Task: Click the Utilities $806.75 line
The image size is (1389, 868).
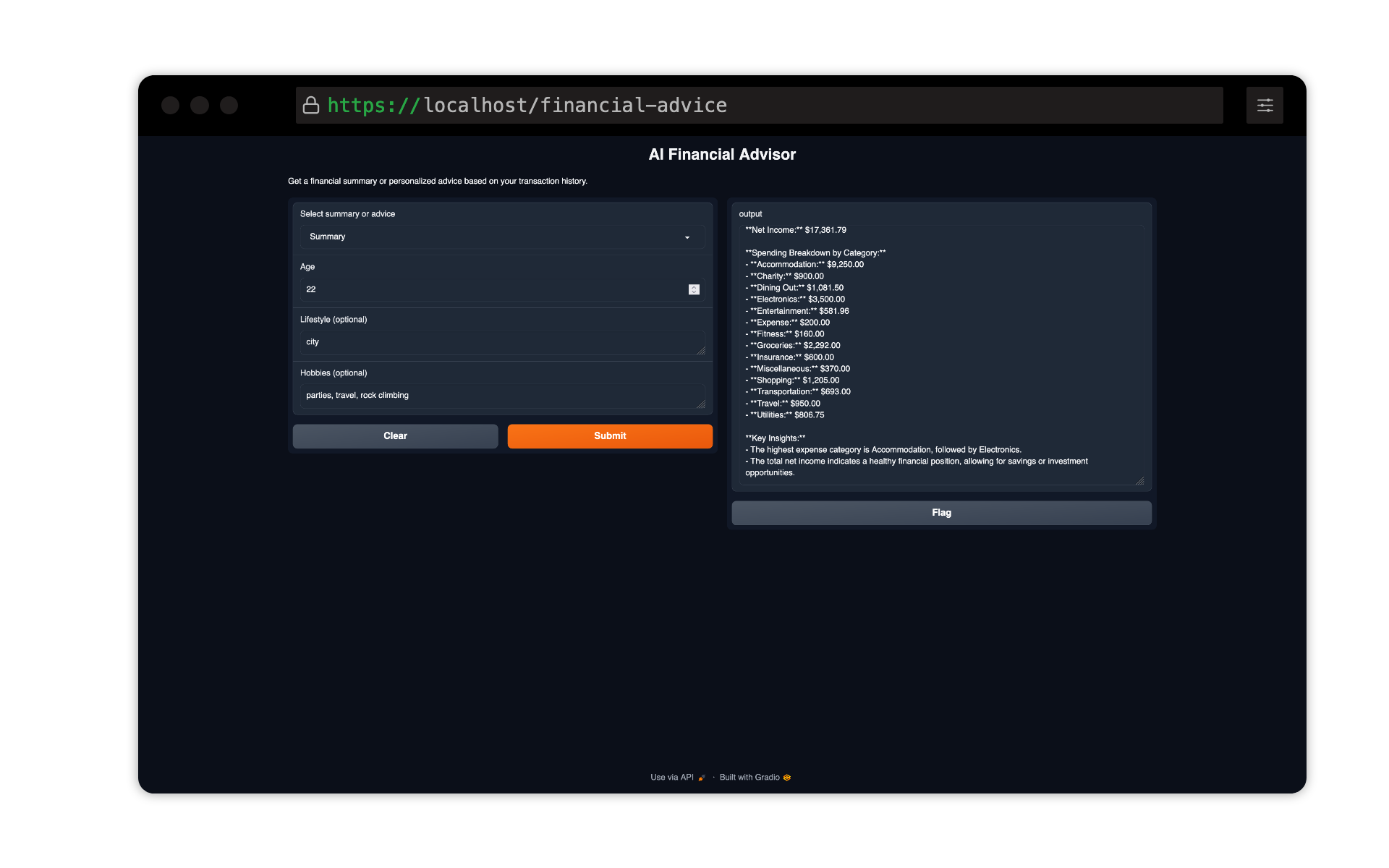Action: coord(785,415)
